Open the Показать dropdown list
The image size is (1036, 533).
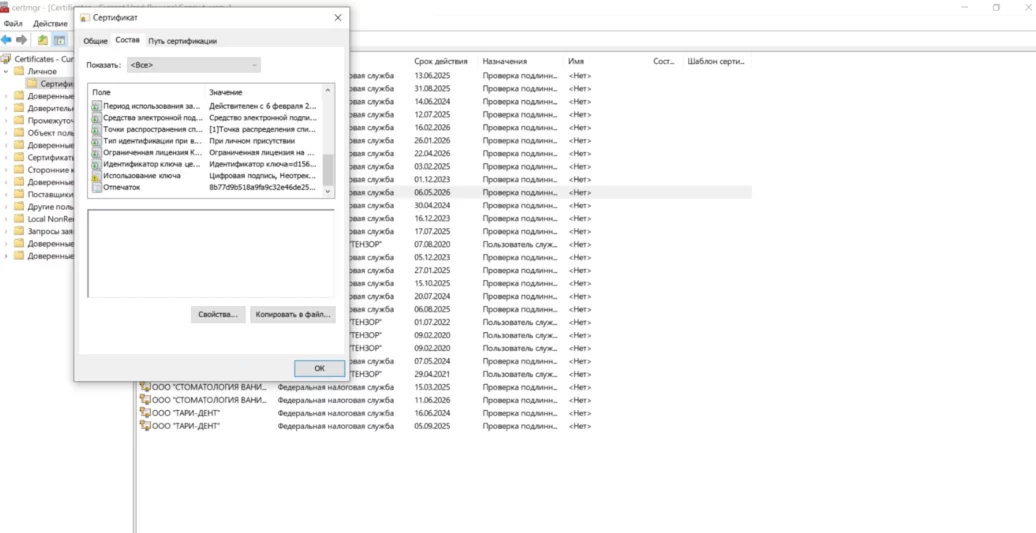pos(194,65)
